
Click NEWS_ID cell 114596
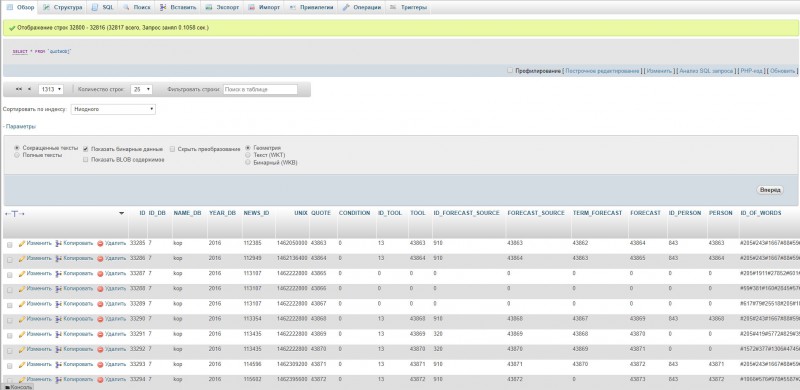click(252, 365)
